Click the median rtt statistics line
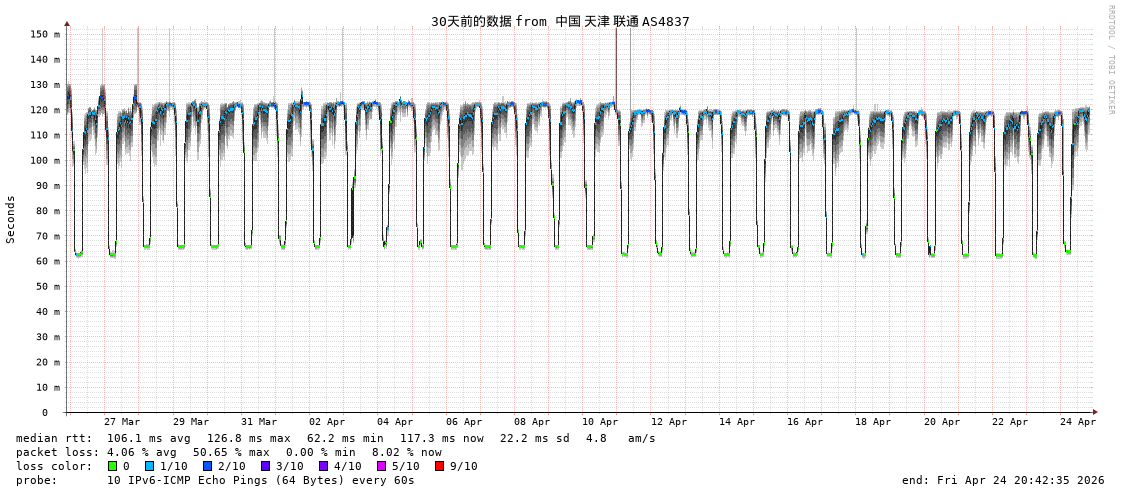1121x494 pixels. [335, 438]
